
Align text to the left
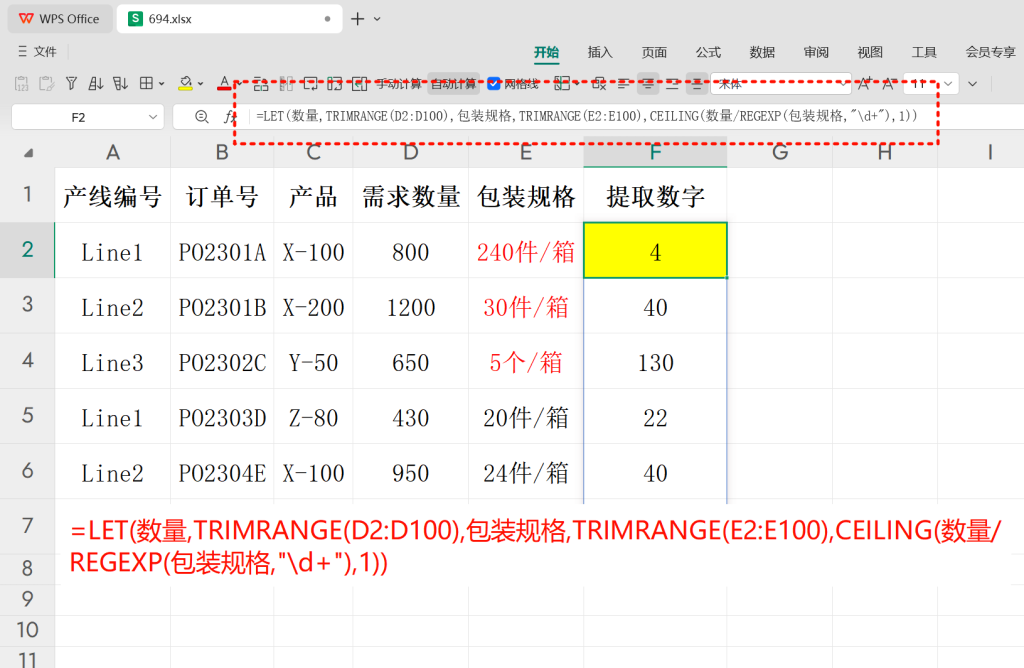pos(623,84)
